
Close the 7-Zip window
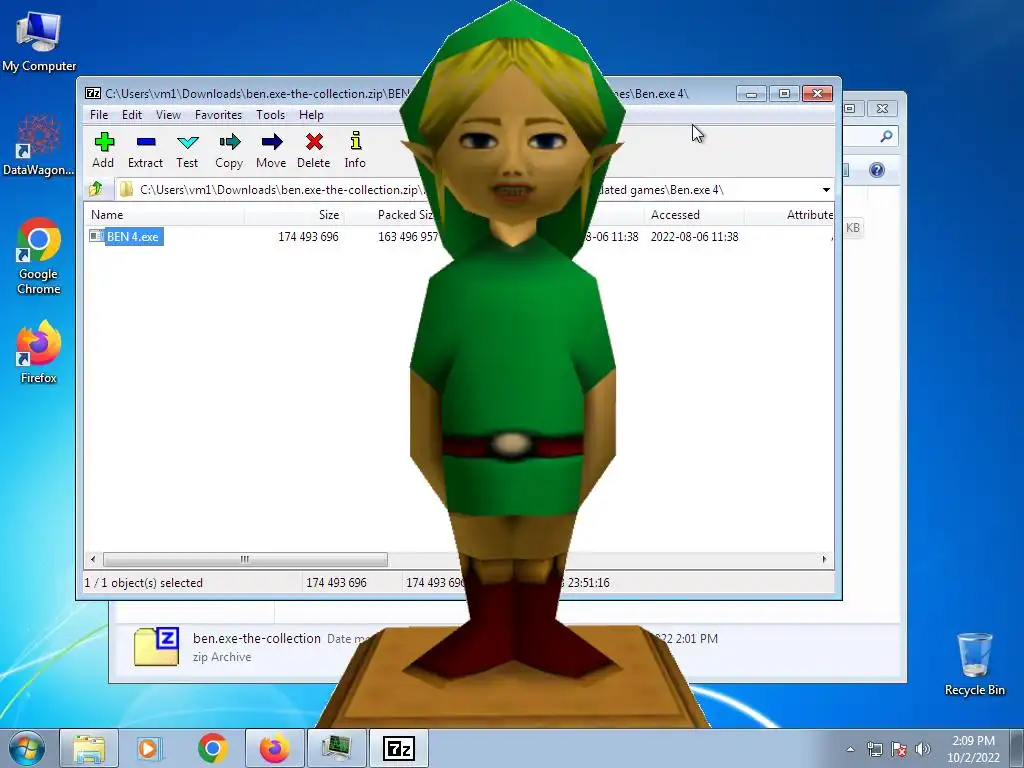817,94
